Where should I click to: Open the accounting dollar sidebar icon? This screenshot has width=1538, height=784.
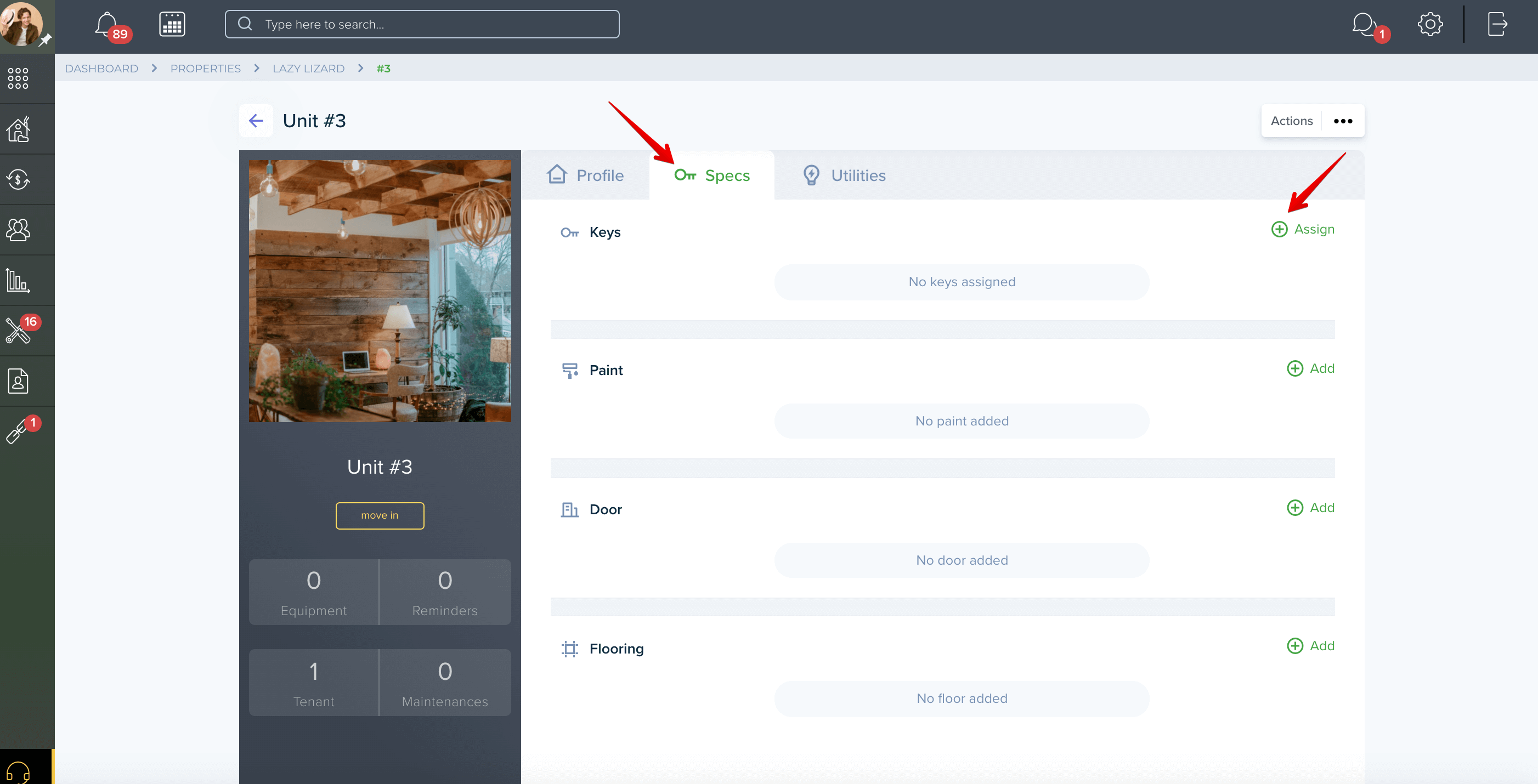pos(18,180)
